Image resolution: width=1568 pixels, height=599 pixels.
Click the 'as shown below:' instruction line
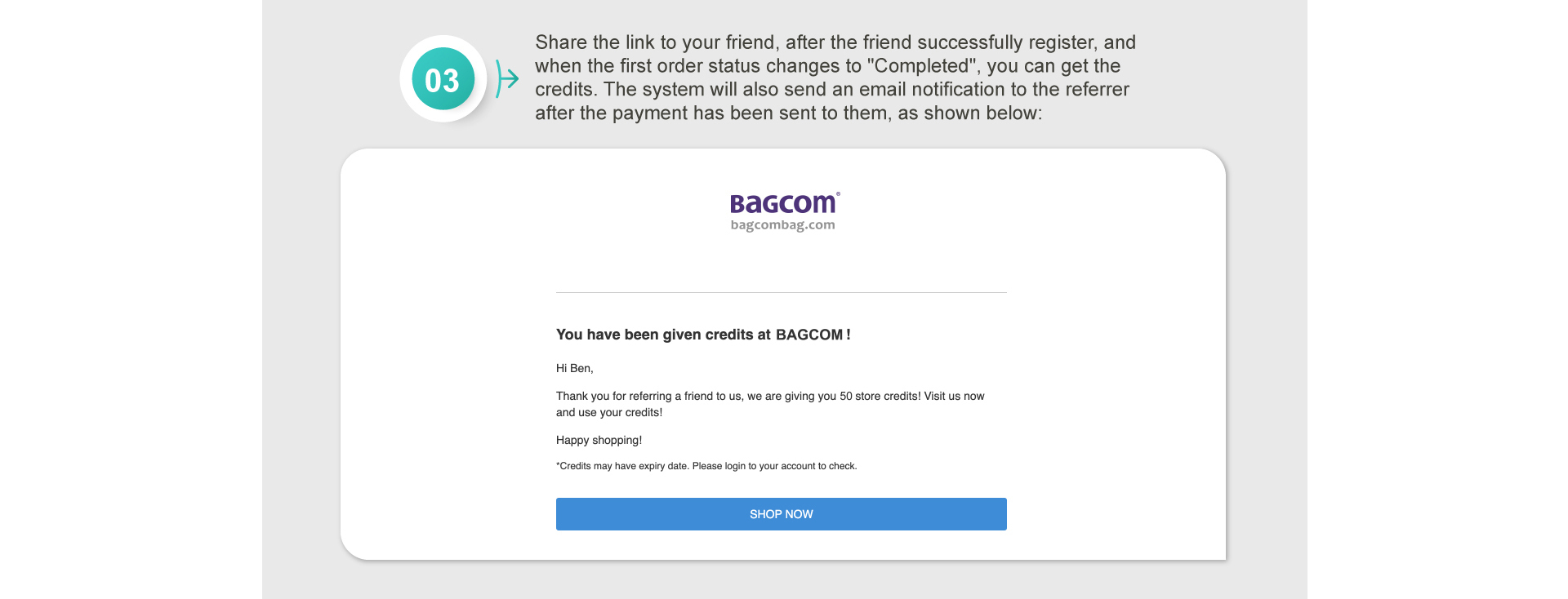click(x=969, y=113)
